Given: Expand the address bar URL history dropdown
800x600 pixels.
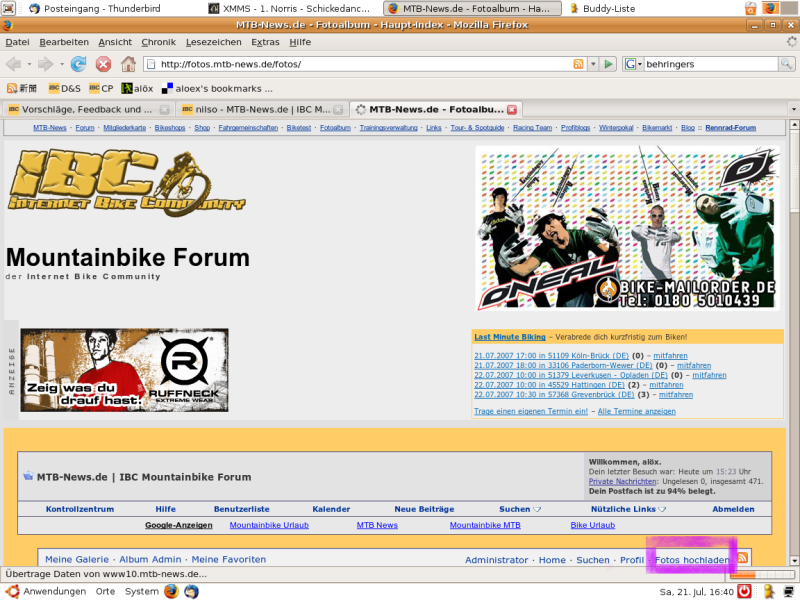Looking at the screenshot, I should click(x=593, y=64).
